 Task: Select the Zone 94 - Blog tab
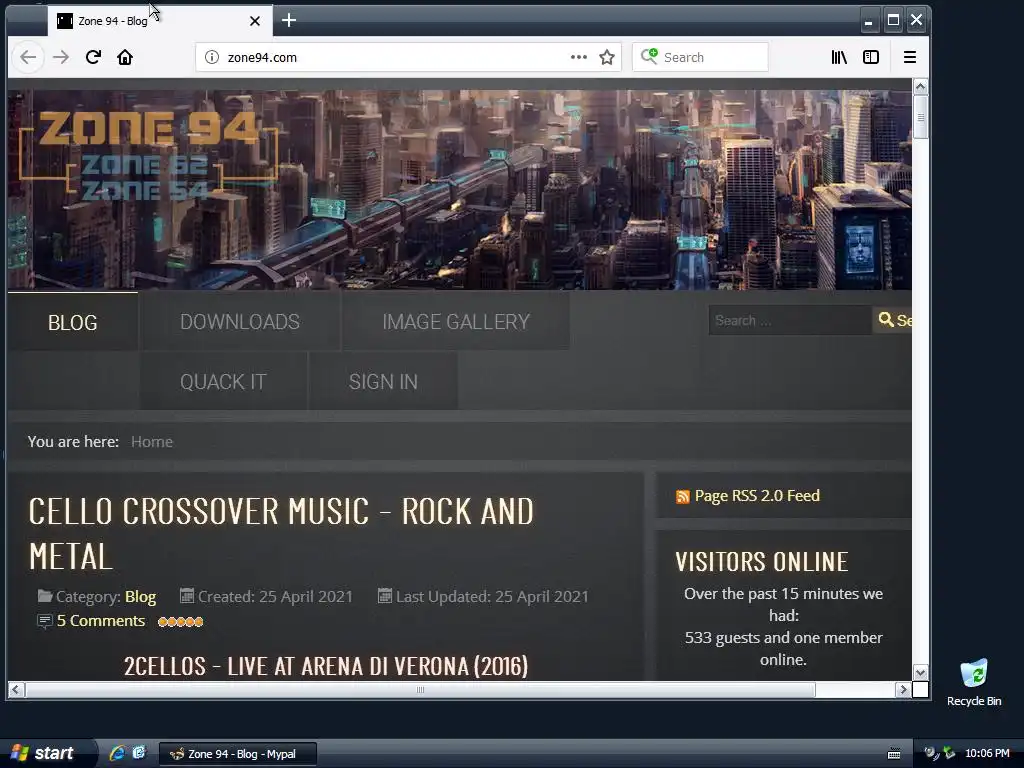[x=160, y=21]
